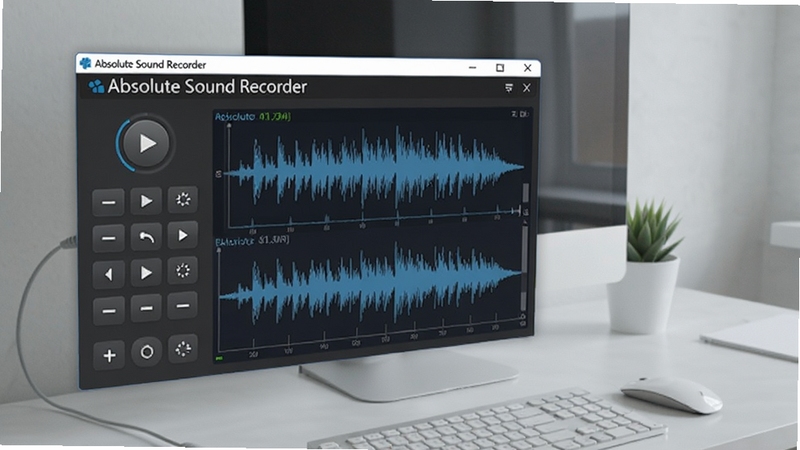
Task: Click the dotted circle icon right of the record button
Action: coord(183,348)
